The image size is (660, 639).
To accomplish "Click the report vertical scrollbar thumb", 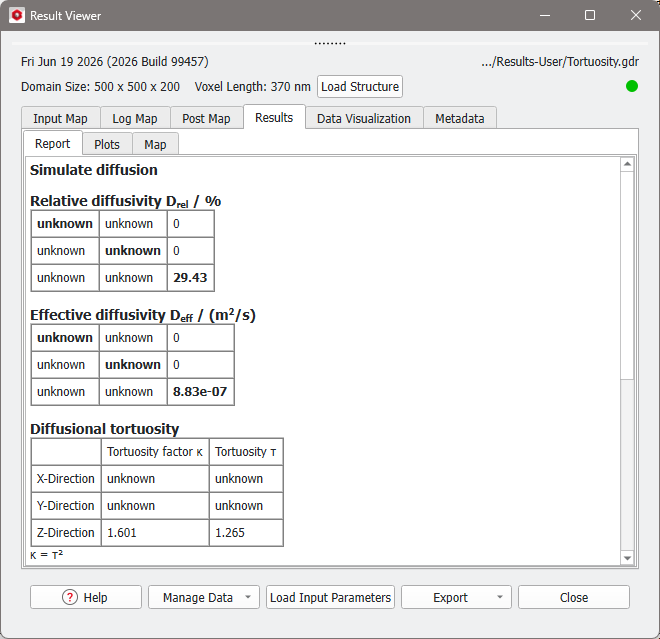I will tap(627, 275).
